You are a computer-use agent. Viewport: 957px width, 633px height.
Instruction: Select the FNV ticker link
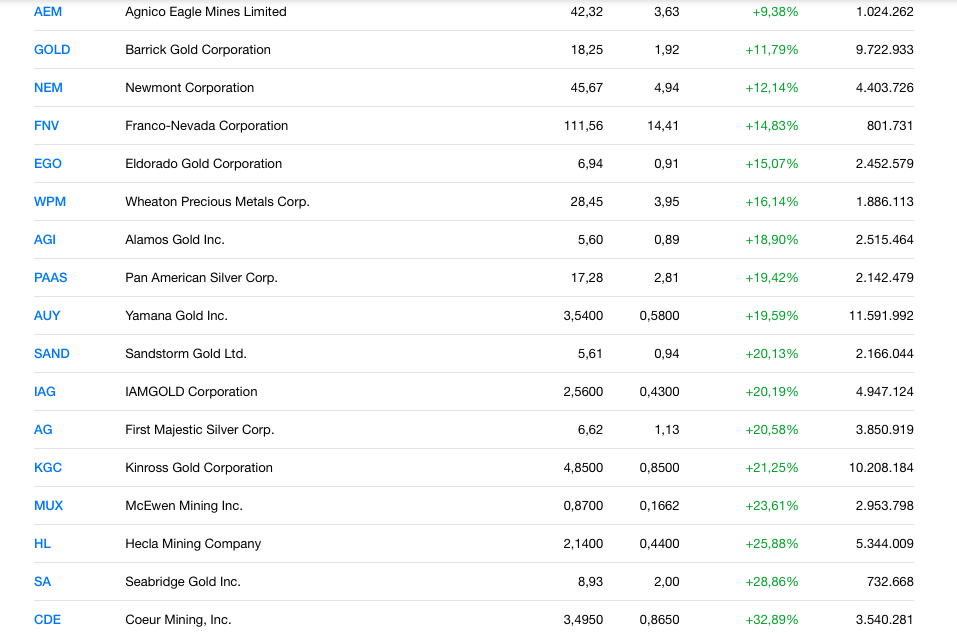pos(48,126)
